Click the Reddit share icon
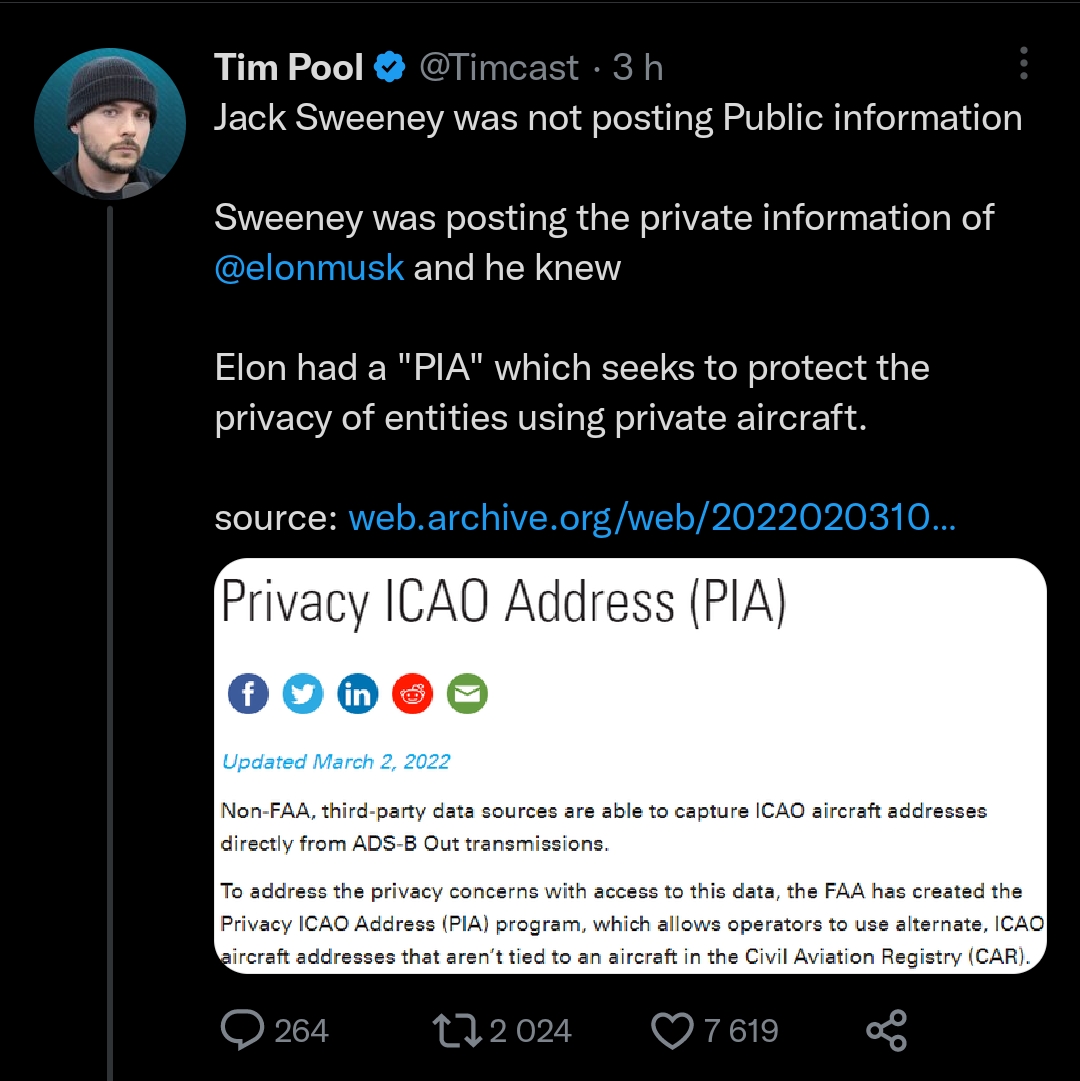This screenshot has height=1081, width=1080. 412,693
